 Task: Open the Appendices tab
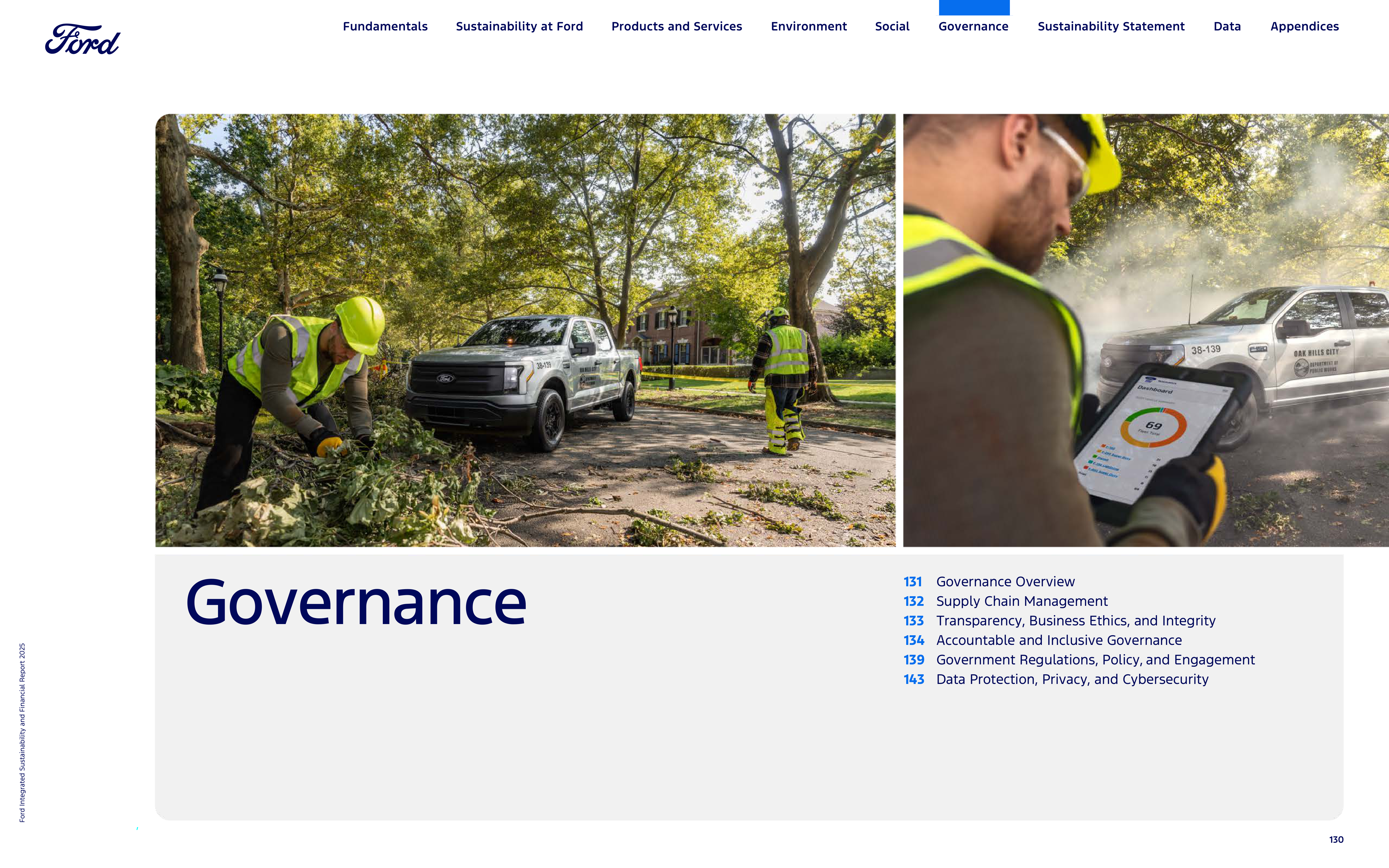[x=1304, y=26]
